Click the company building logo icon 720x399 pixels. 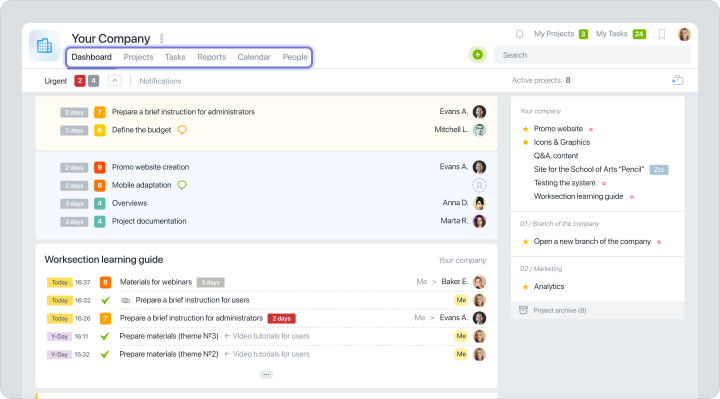pyautogui.click(x=45, y=45)
